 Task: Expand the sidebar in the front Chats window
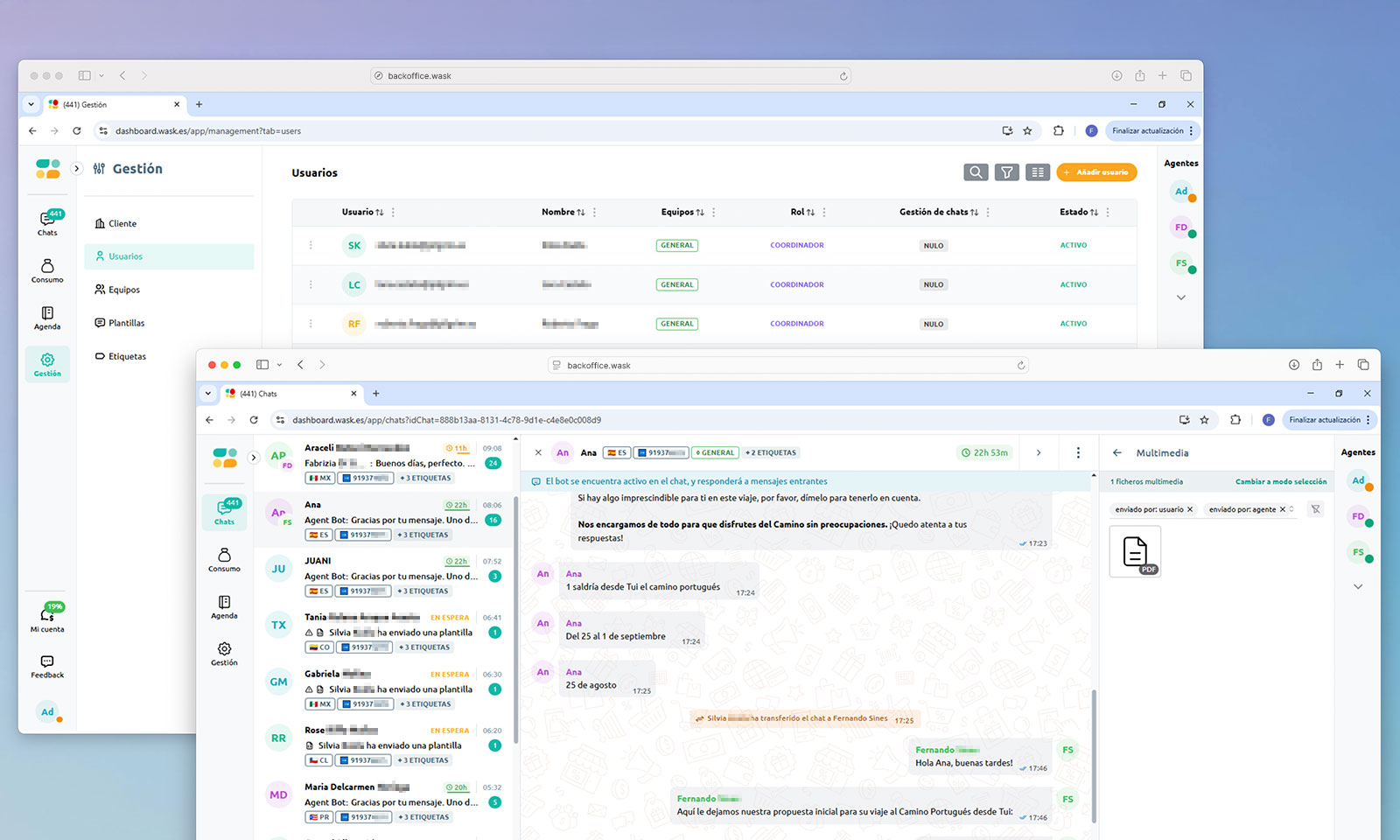[253, 457]
